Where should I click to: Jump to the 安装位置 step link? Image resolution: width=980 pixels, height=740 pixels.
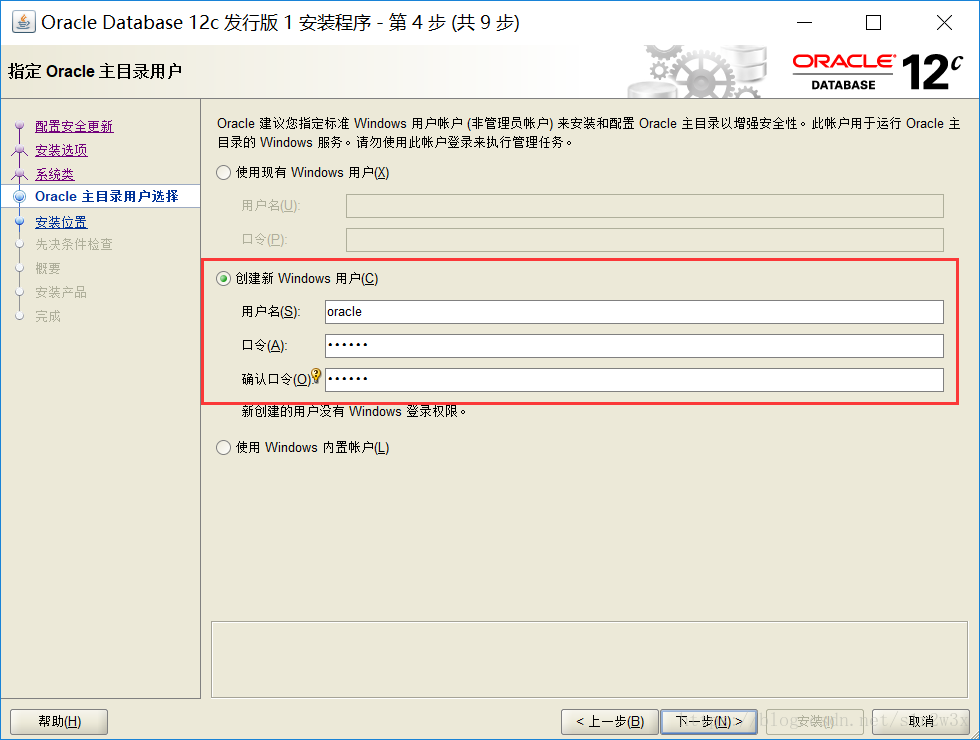pos(61,222)
